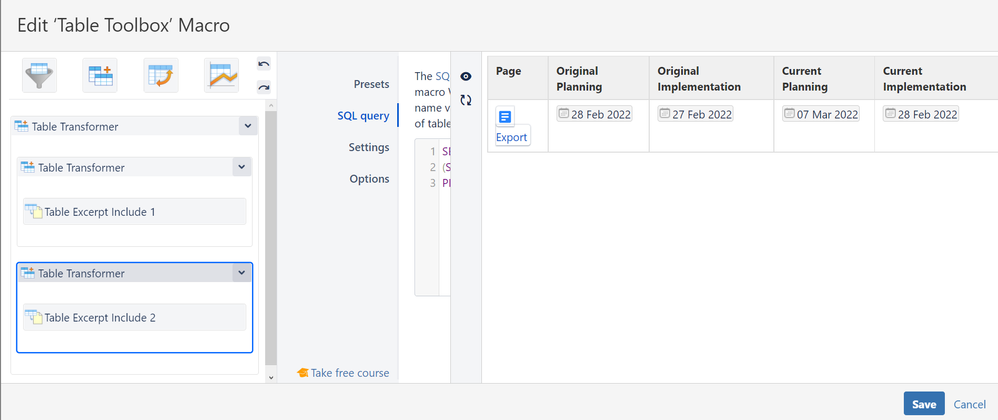
Task: Click the Chart from Table icon
Action: point(221,75)
